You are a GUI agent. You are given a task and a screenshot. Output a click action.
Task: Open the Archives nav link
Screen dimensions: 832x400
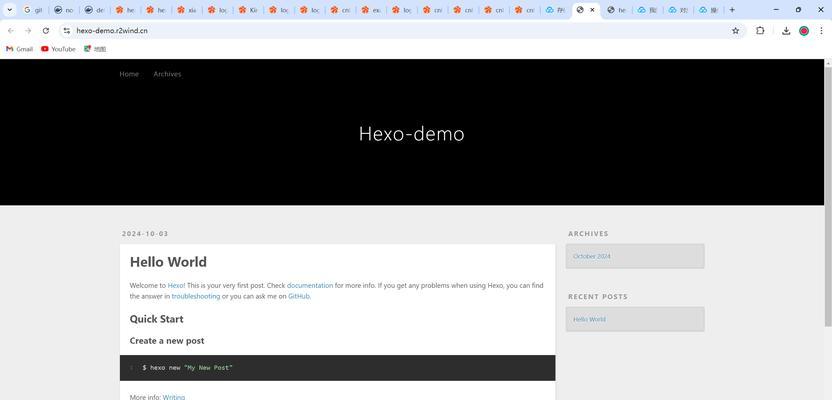pos(167,74)
